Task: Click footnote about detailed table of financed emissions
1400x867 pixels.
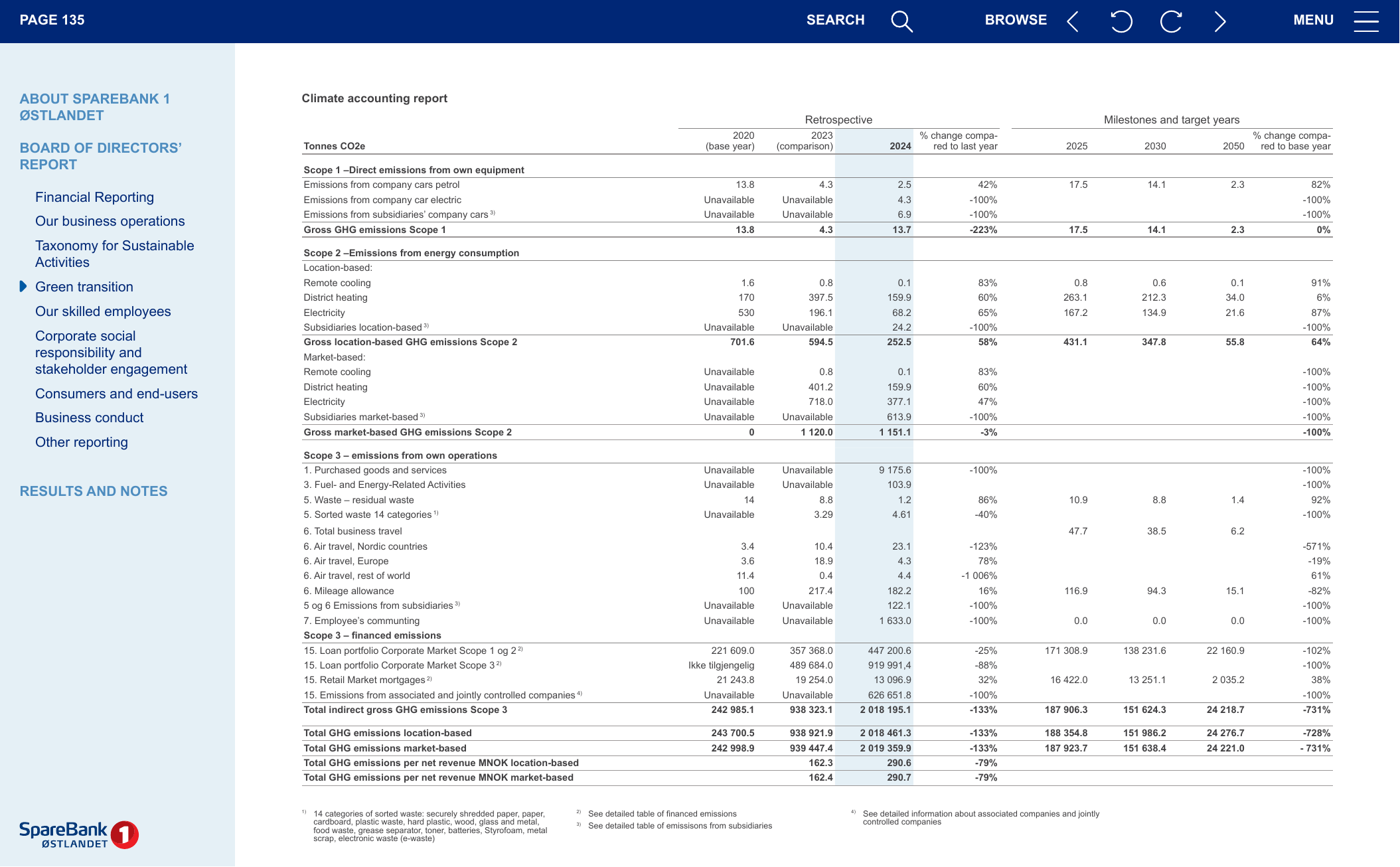Action: point(662,814)
